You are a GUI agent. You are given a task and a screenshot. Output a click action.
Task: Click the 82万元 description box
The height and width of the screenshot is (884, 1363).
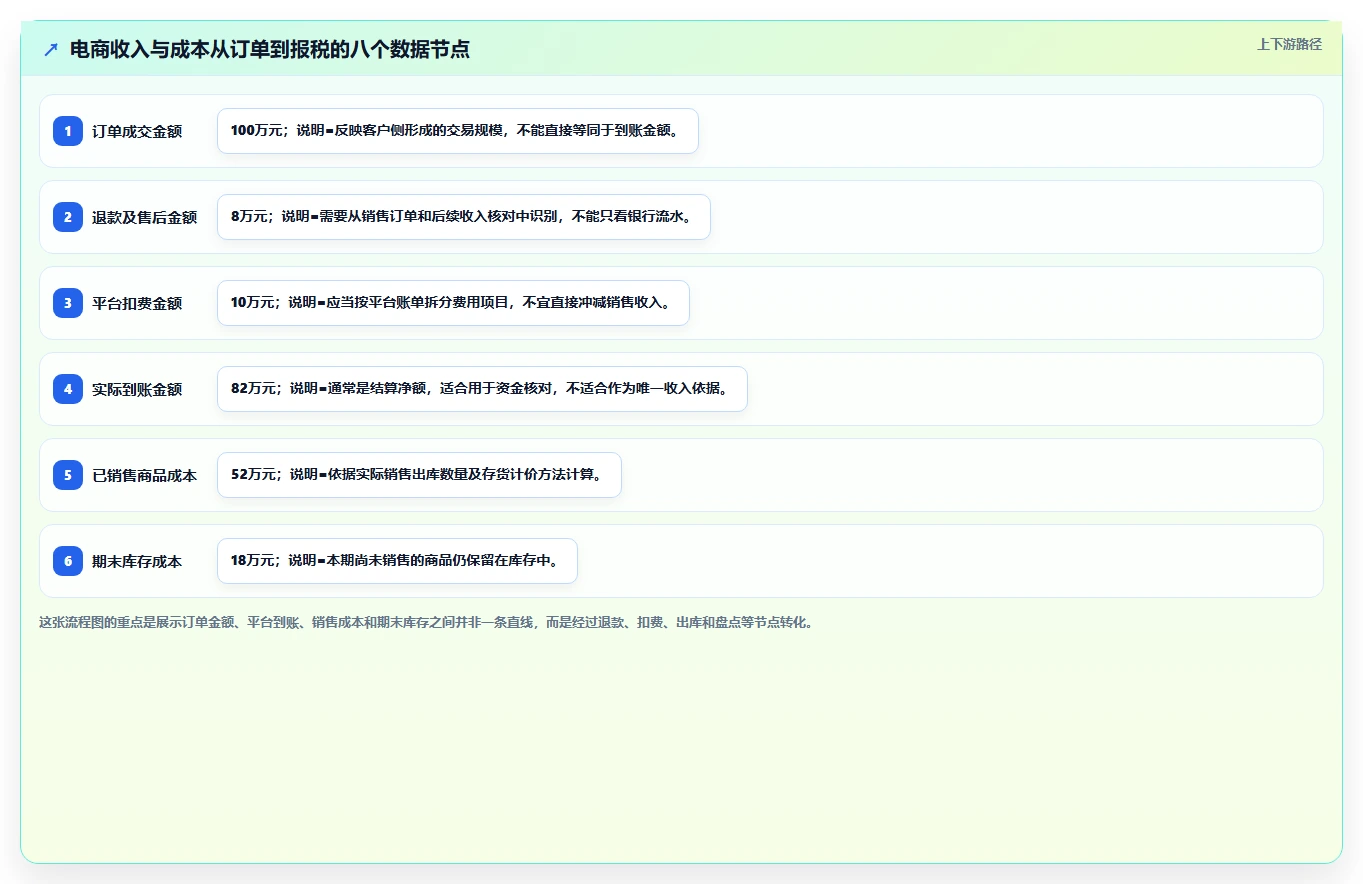click(x=482, y=389)
